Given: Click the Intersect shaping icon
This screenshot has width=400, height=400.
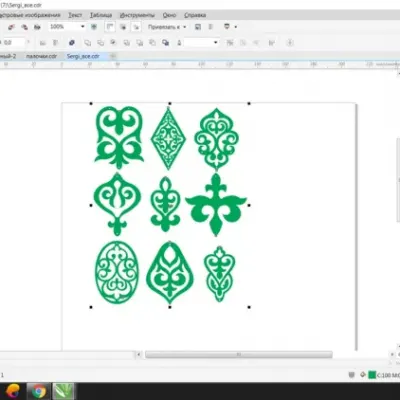Looking at the screenshot, I should click(113, 43).
